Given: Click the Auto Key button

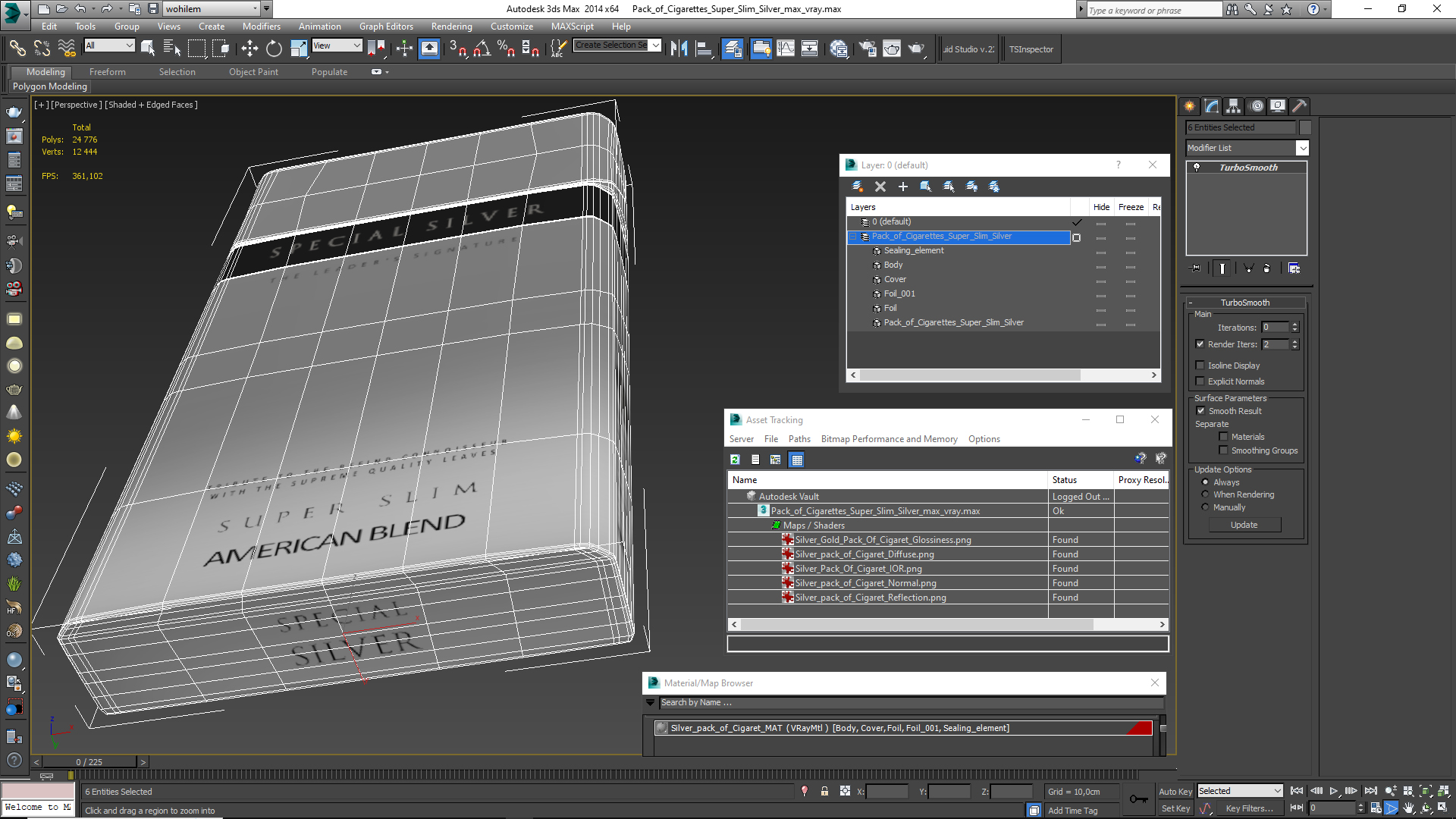Looking at the screenshot, I should (1175, 792).
